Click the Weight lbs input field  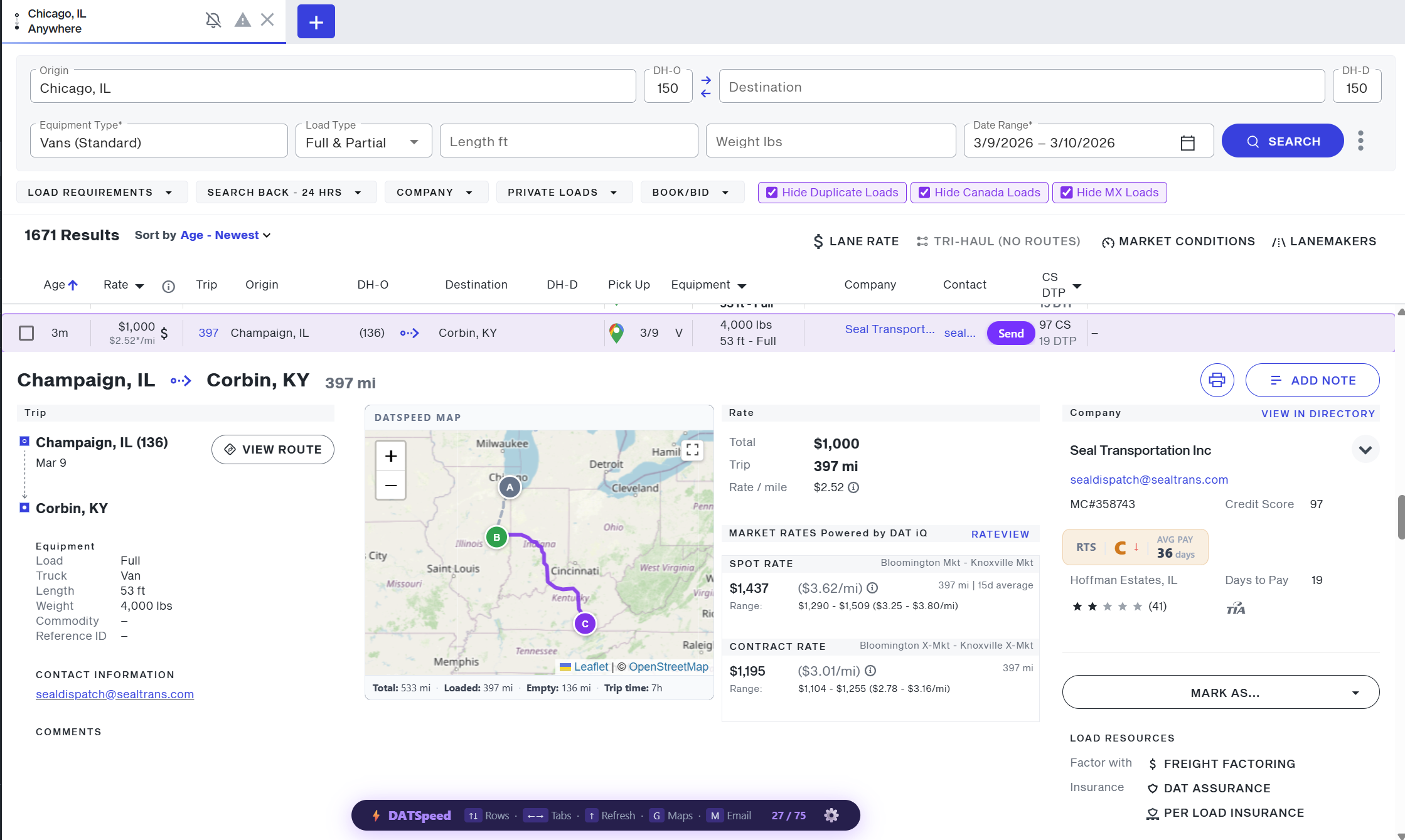(830, 141)
